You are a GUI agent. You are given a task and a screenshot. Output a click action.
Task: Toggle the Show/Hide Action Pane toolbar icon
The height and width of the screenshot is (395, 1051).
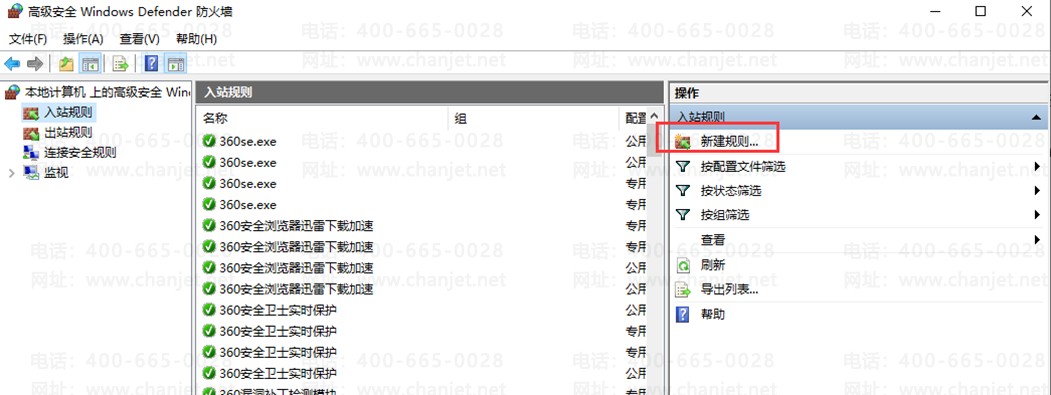(176, 64)
